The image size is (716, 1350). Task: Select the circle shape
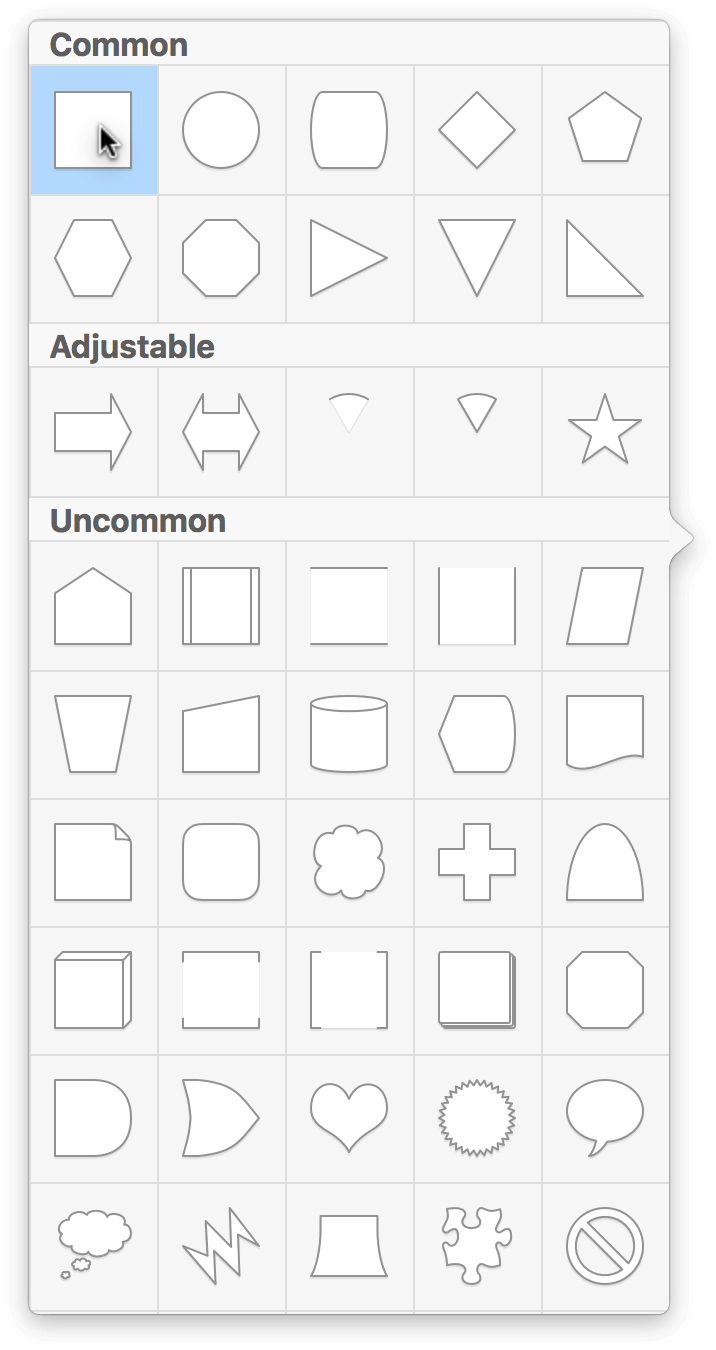[221, 130]
